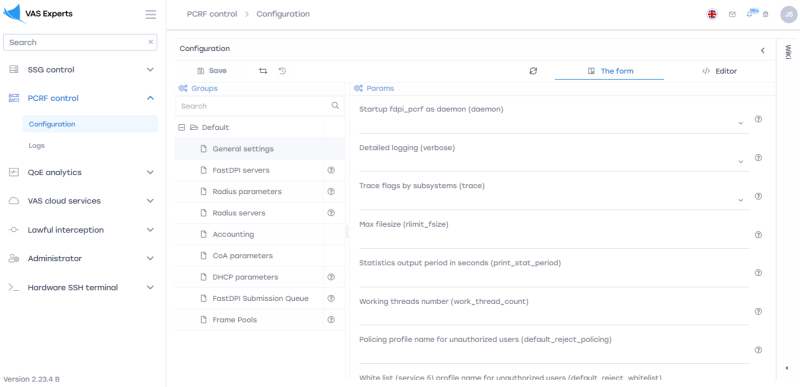Open the Detailed logging (verbose) dropdown
Viewport: 800px width, 387px height.
[x=554, y=161]
